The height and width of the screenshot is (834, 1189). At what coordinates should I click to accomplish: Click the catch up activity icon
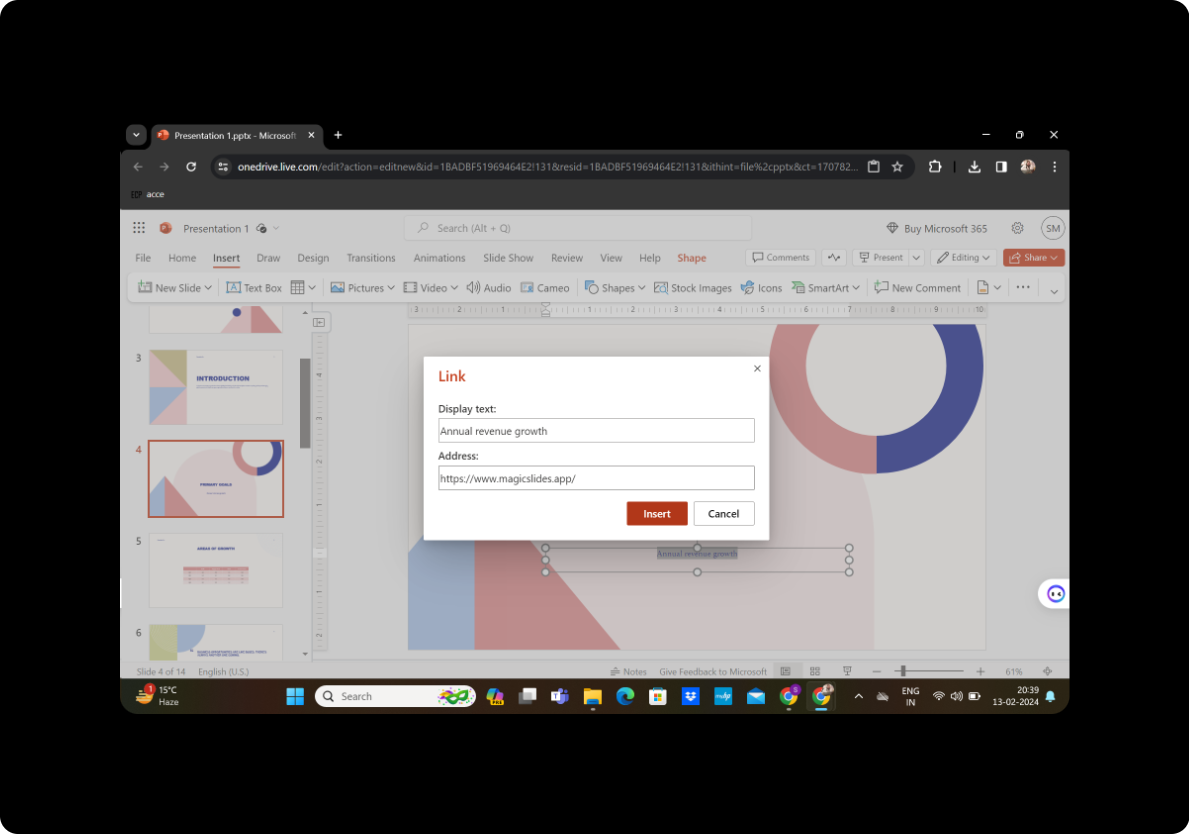tap(834, 258)
